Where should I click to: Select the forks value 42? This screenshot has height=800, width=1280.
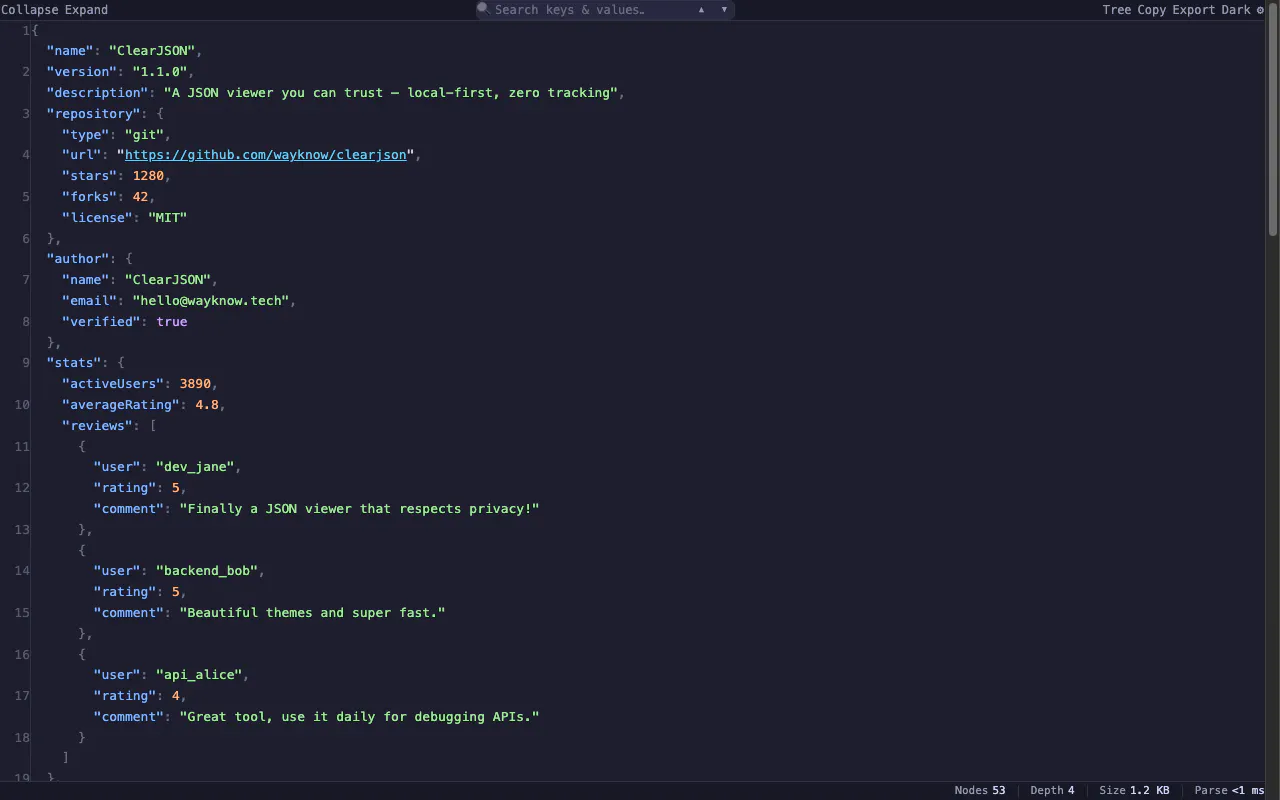pos(141,197)
